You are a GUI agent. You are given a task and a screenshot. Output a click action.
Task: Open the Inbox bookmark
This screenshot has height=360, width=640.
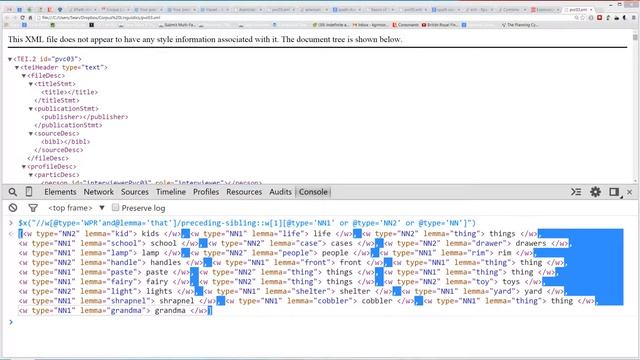click(x=370, y=25)
